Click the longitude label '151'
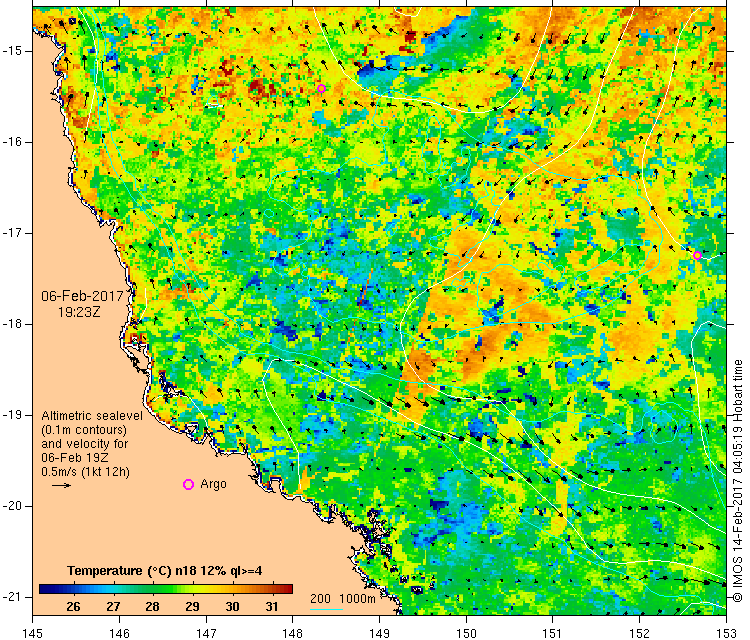The image size is (750, 640). click(552, 633)
